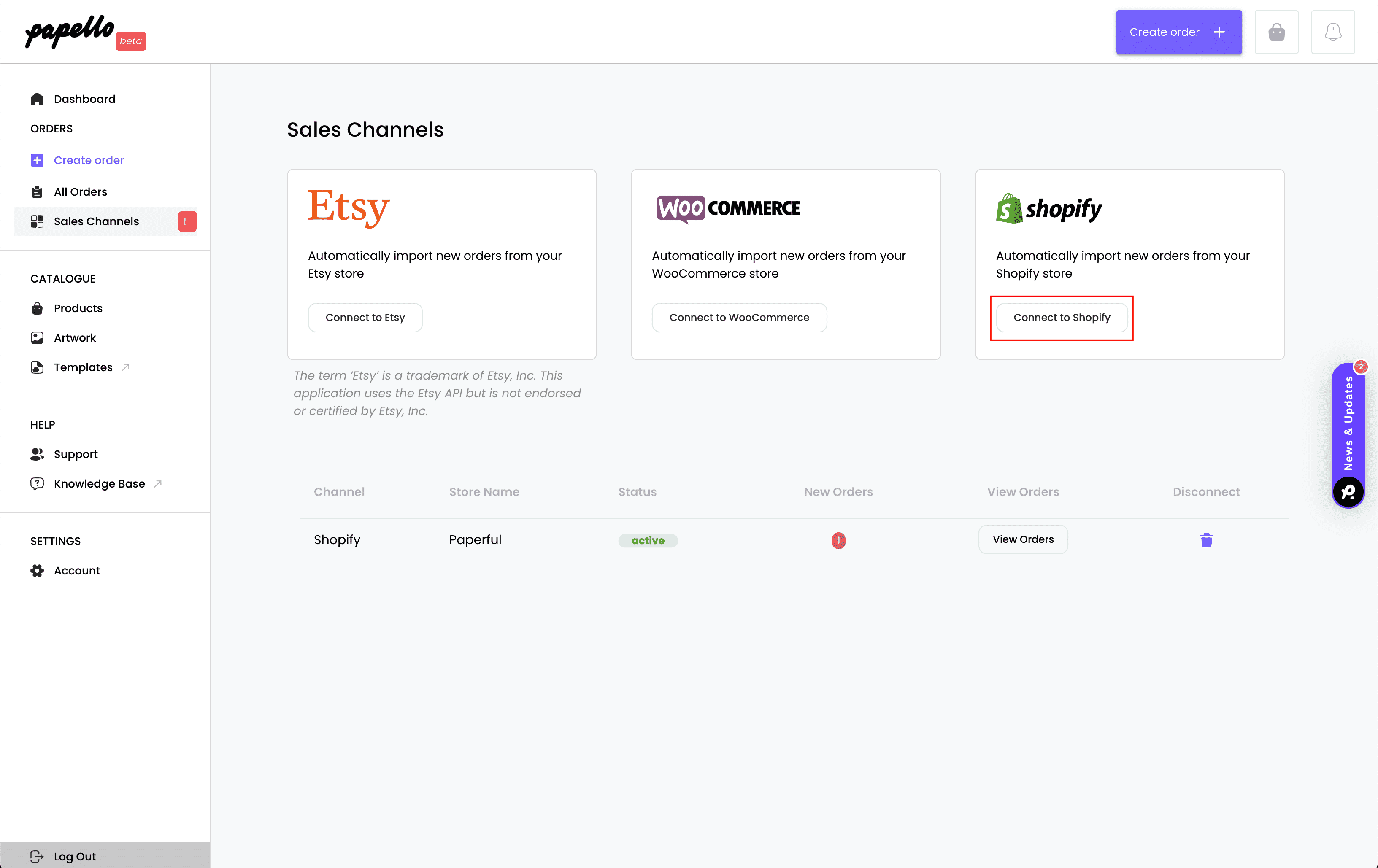Click the Account gear icon
Viewport: 1378px width, 868px height.
click(37, 571)
